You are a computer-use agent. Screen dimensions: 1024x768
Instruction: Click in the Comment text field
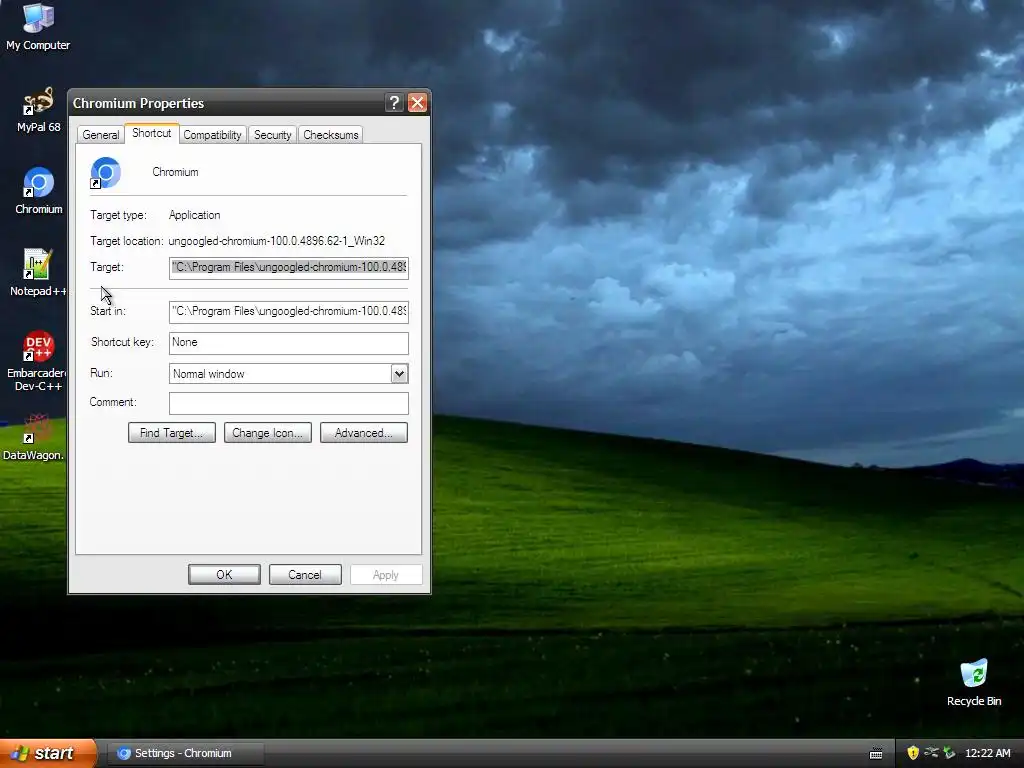click(289, 403)
